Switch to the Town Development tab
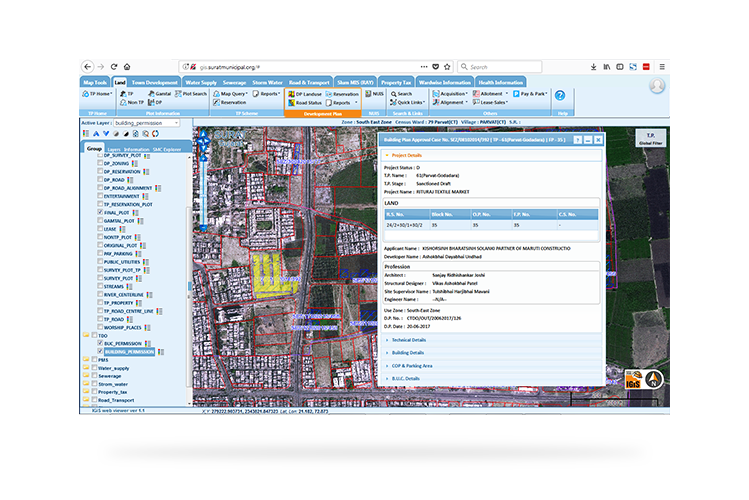The width and height of the screenshot is (749, 500). click(155, 82)
